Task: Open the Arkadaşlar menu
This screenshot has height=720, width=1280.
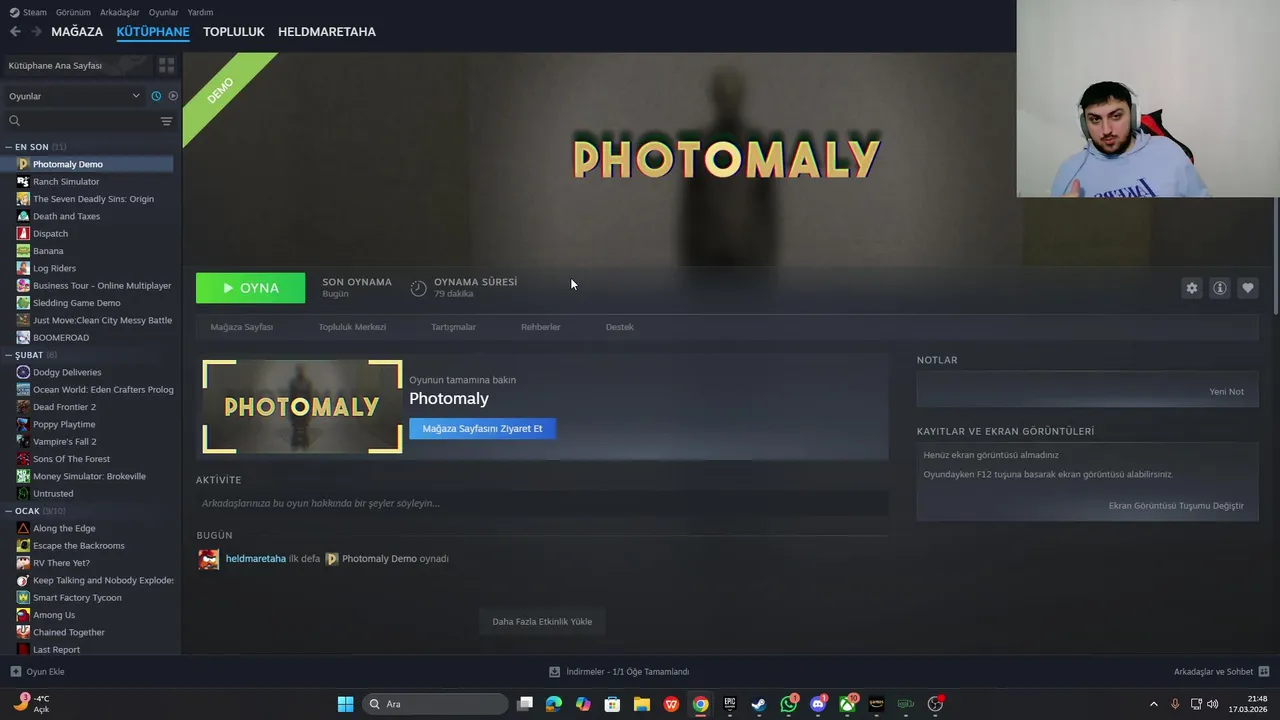Action: coord(120,12)
